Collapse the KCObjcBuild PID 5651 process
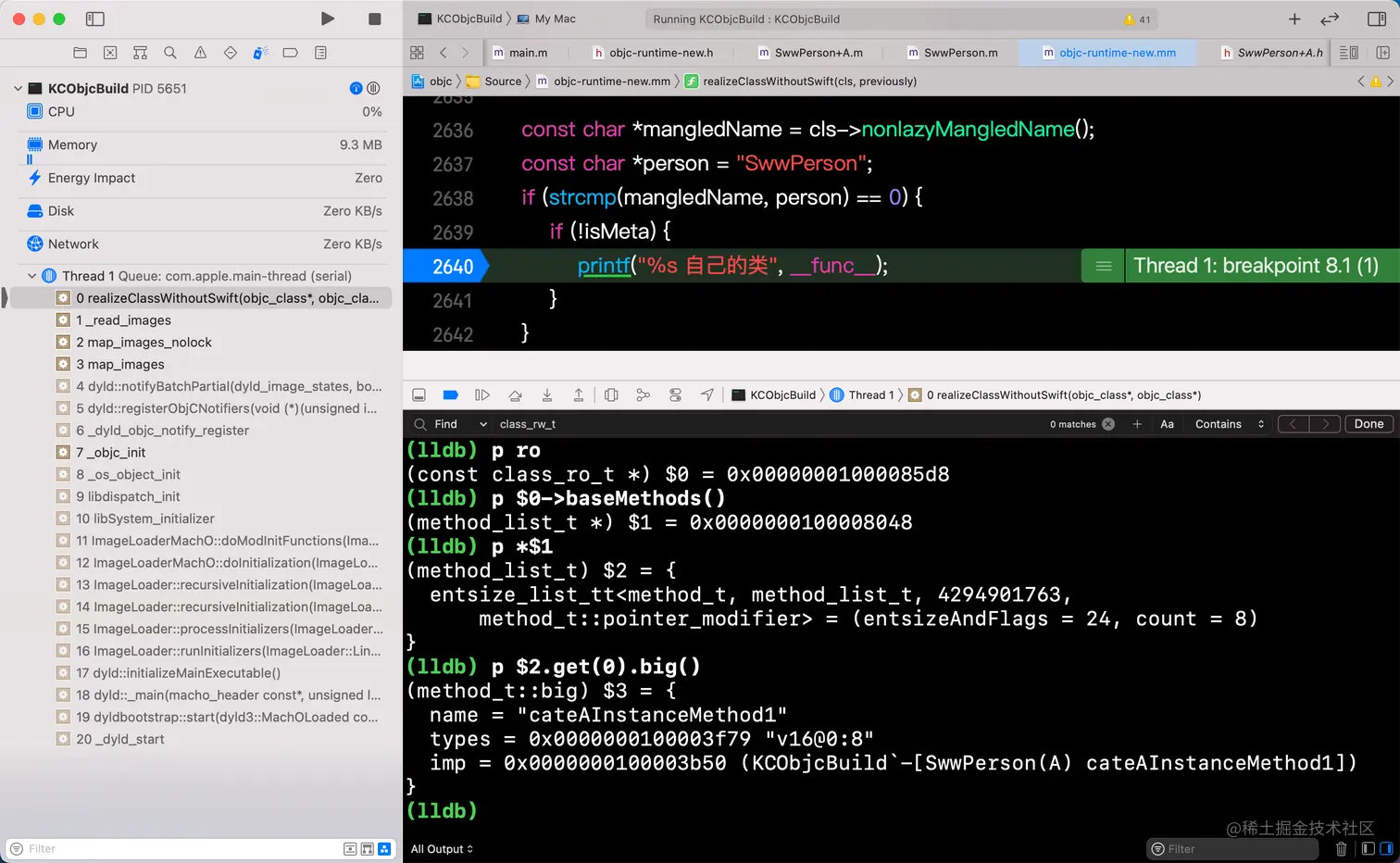The image size is (1400, 863). [18, 89]
